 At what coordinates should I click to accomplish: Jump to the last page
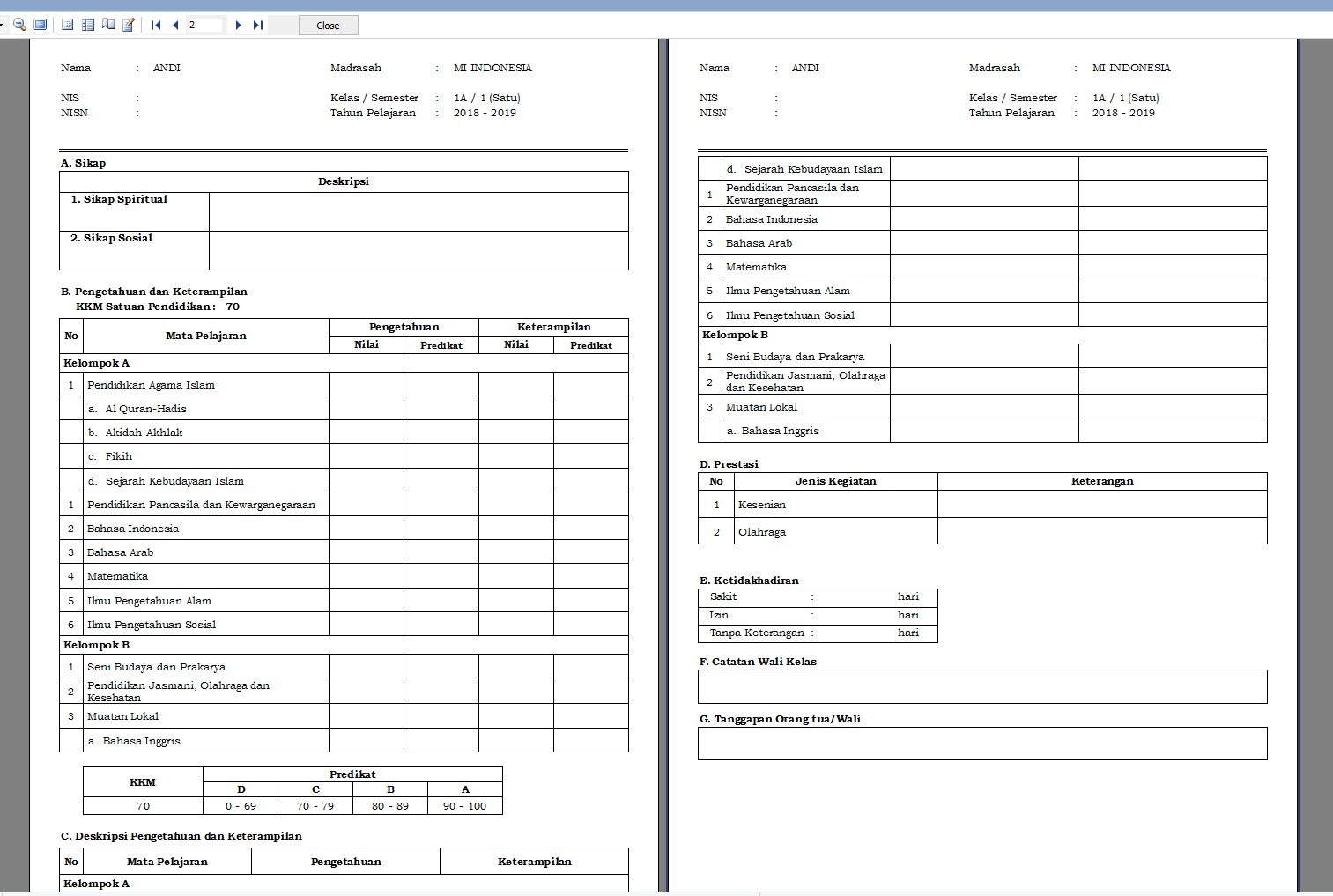tap(258, 25)
